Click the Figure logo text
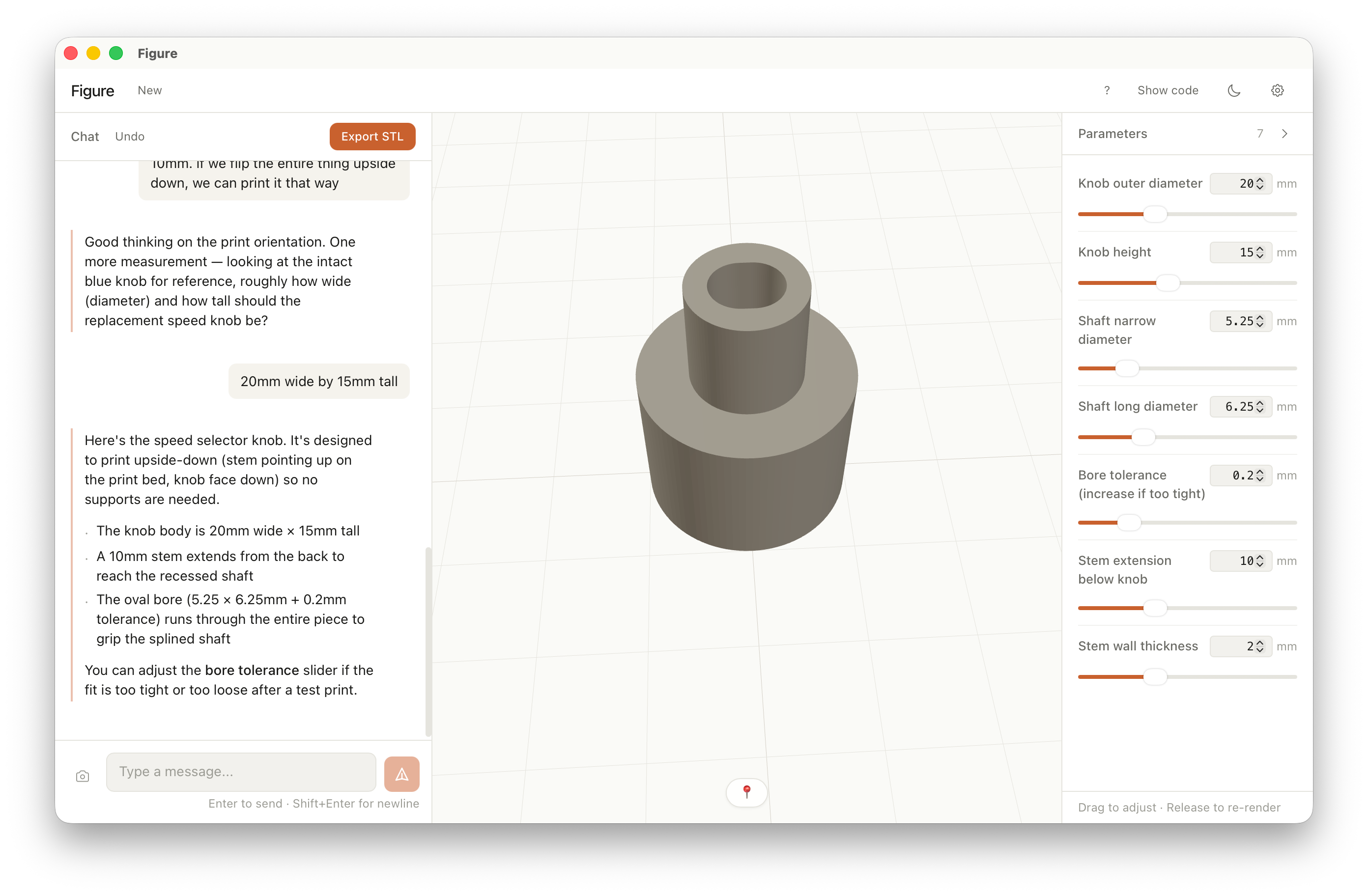The height and width of the screenshot is (896, 1368). click(x=92, y=90)
